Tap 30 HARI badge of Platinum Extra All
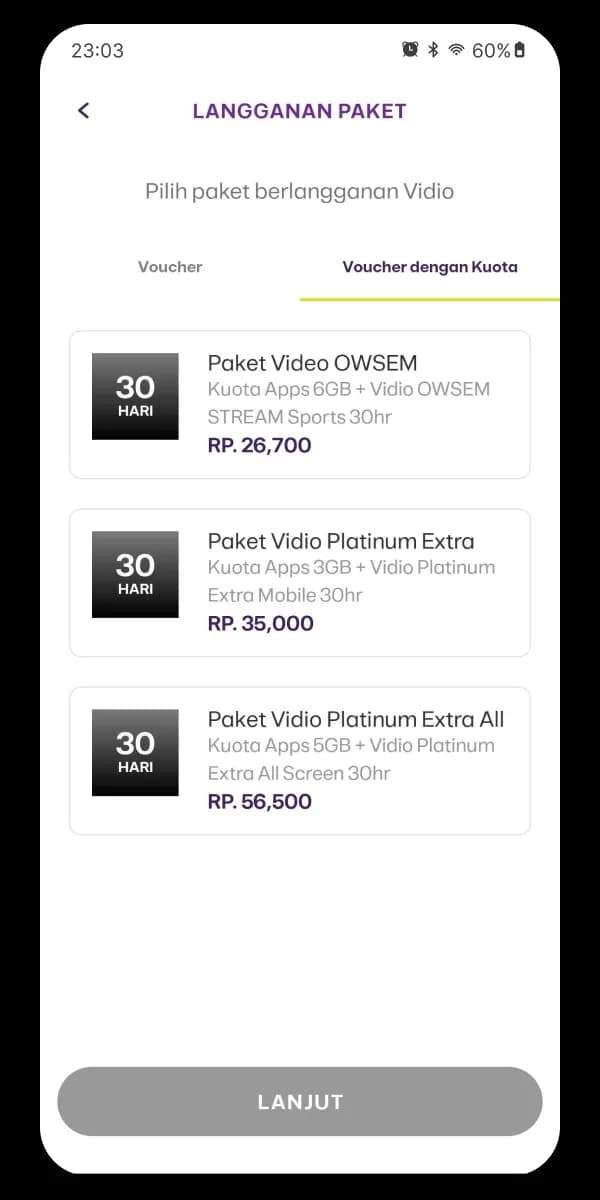The width and height of the screenshot is (600, 1200). pos(135,752)
